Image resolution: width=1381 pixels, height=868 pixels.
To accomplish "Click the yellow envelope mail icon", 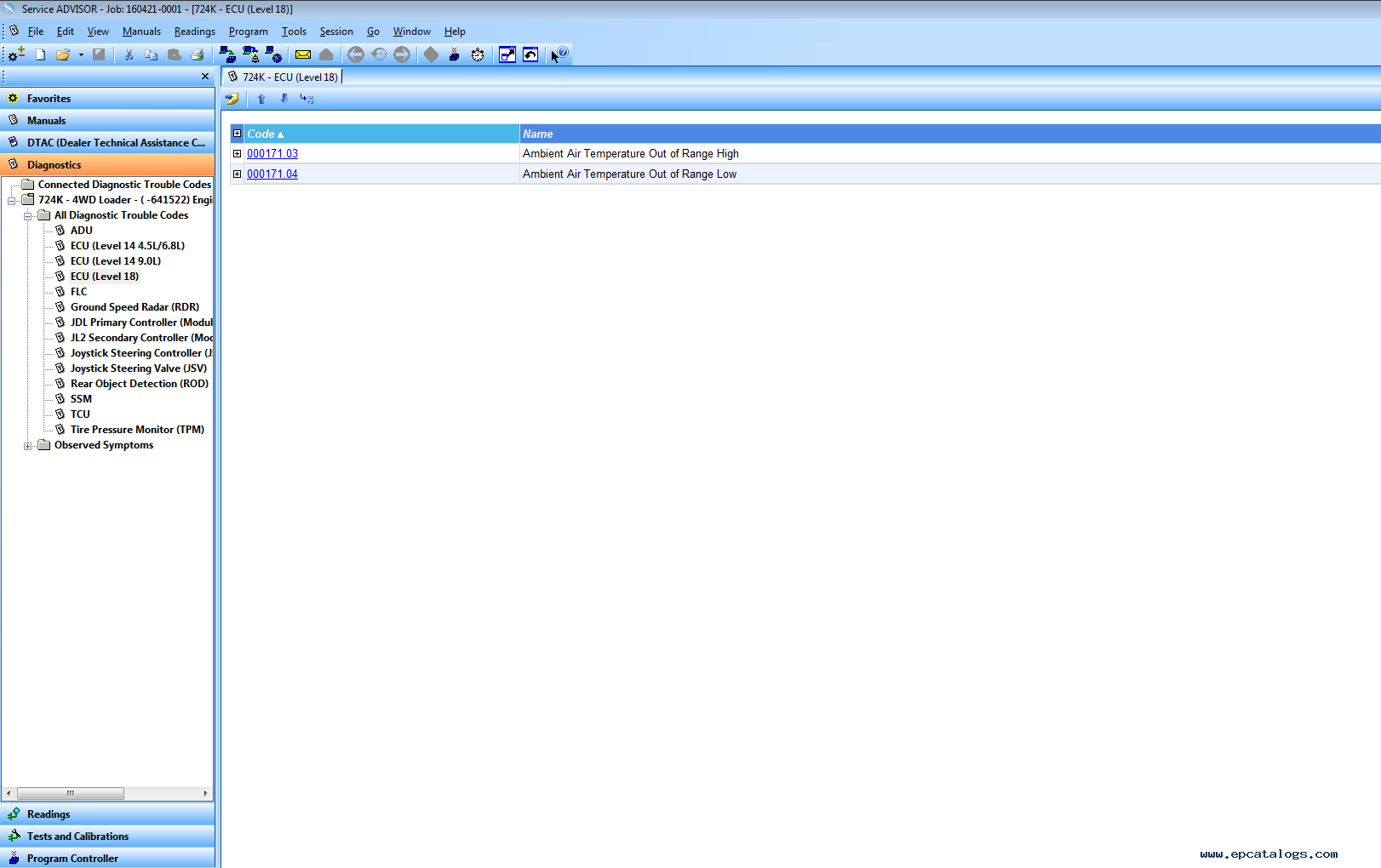I will [x=303, y=55].
